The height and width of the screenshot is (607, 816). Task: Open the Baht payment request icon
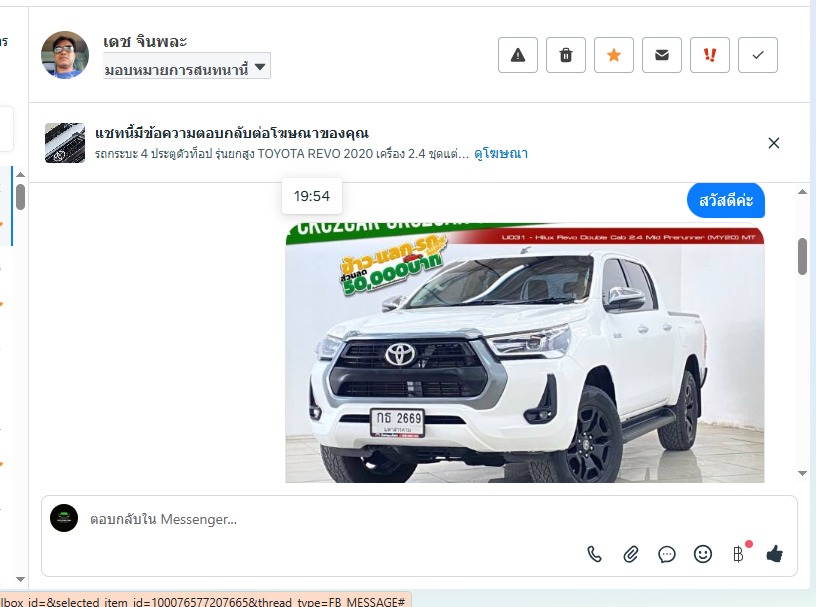point(738,554)
